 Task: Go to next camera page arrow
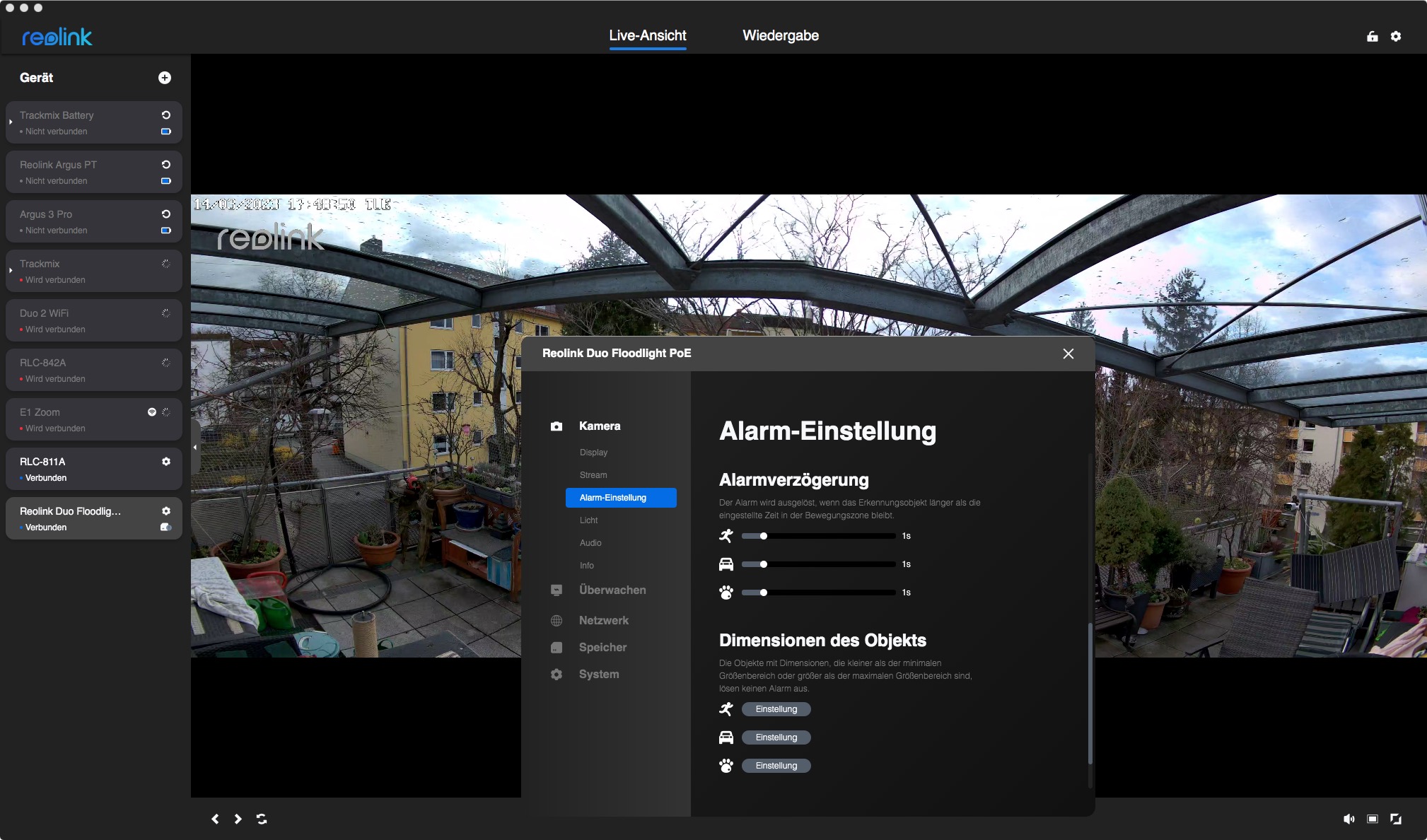238,819
